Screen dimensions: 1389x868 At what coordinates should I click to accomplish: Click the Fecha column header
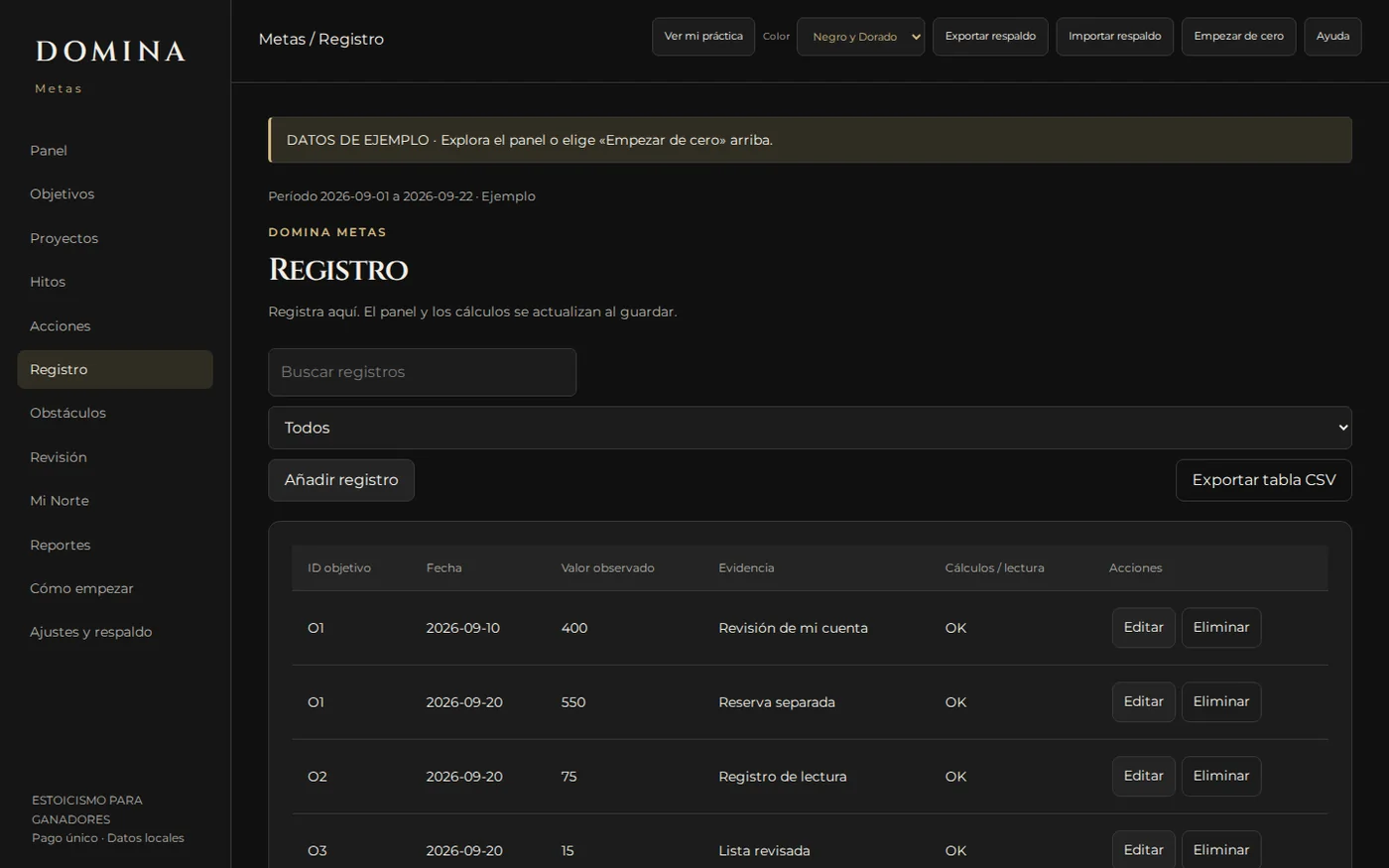point(443,568)
